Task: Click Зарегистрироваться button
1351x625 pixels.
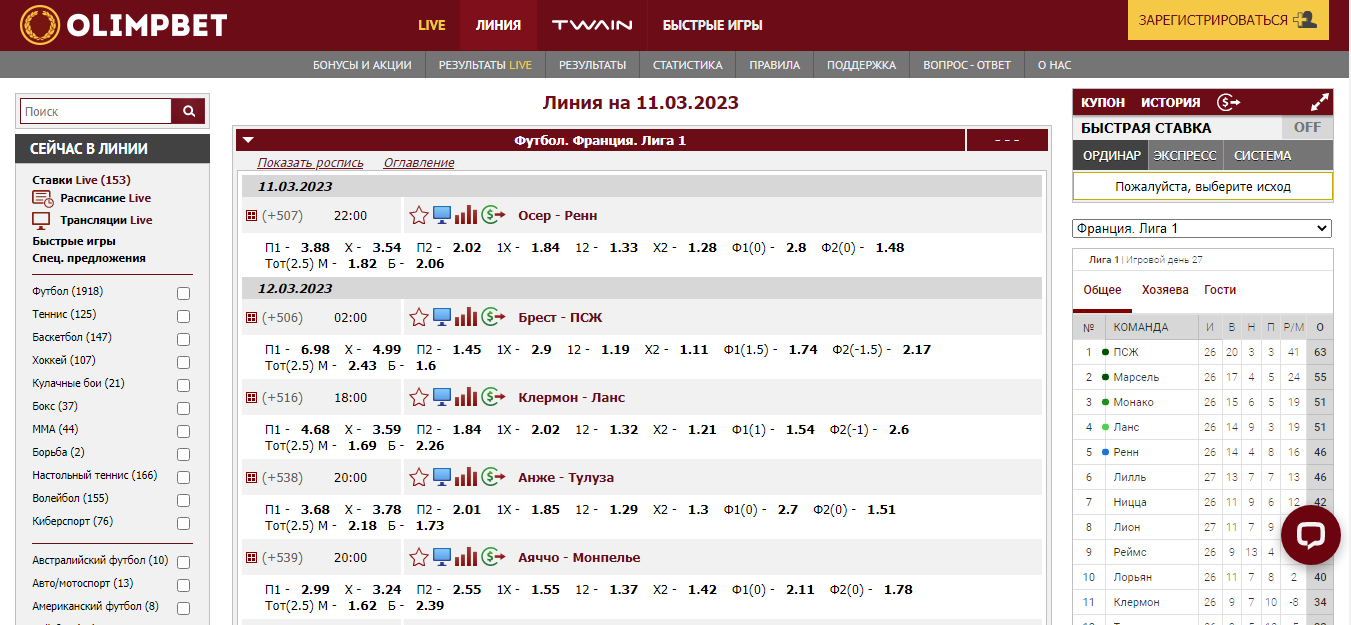Action: coord(1228,20)
